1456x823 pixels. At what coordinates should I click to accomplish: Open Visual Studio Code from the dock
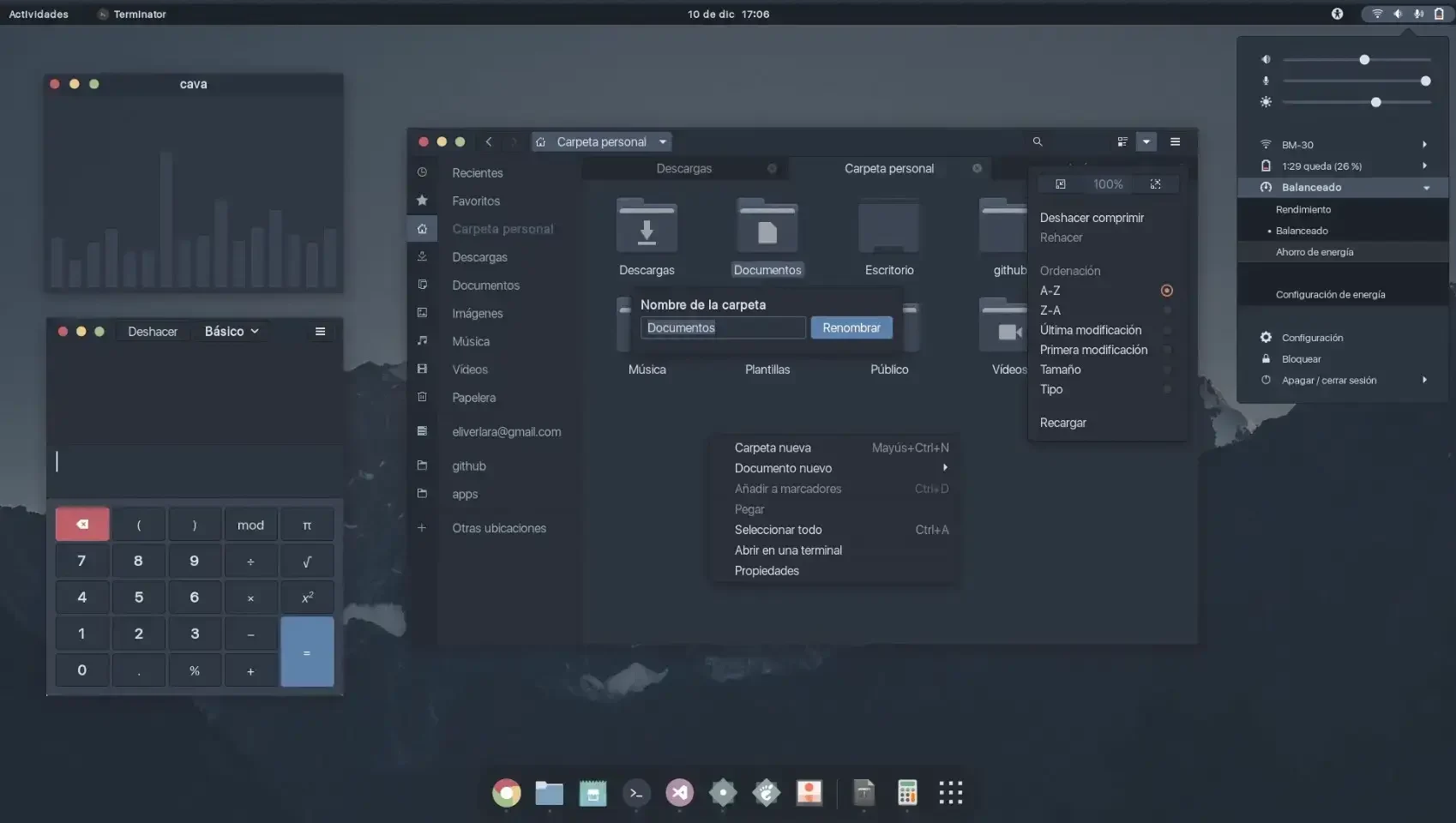[679, 793]
